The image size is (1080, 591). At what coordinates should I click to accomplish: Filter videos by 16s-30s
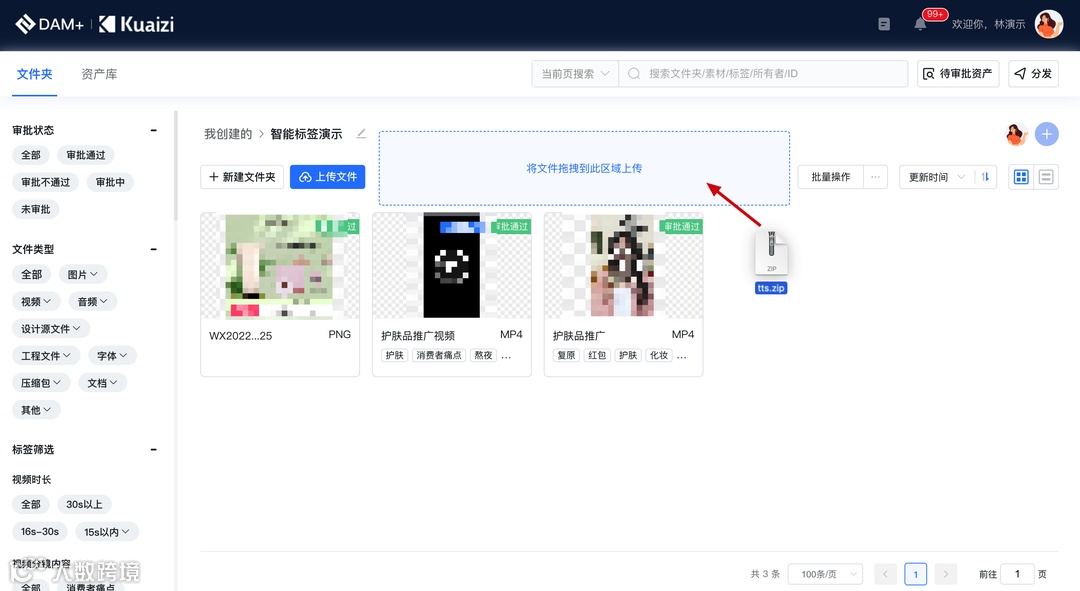tap(40, 532)
